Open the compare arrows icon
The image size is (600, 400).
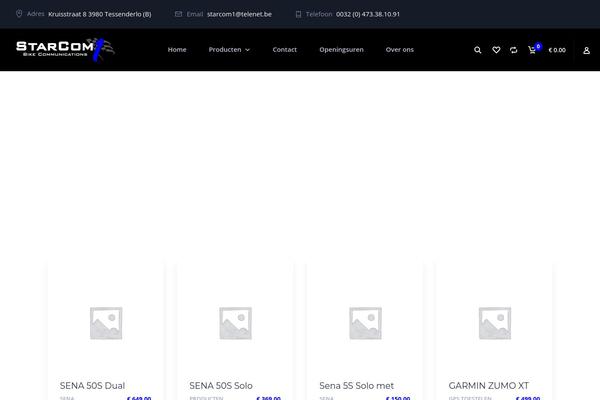pos(514,50)
